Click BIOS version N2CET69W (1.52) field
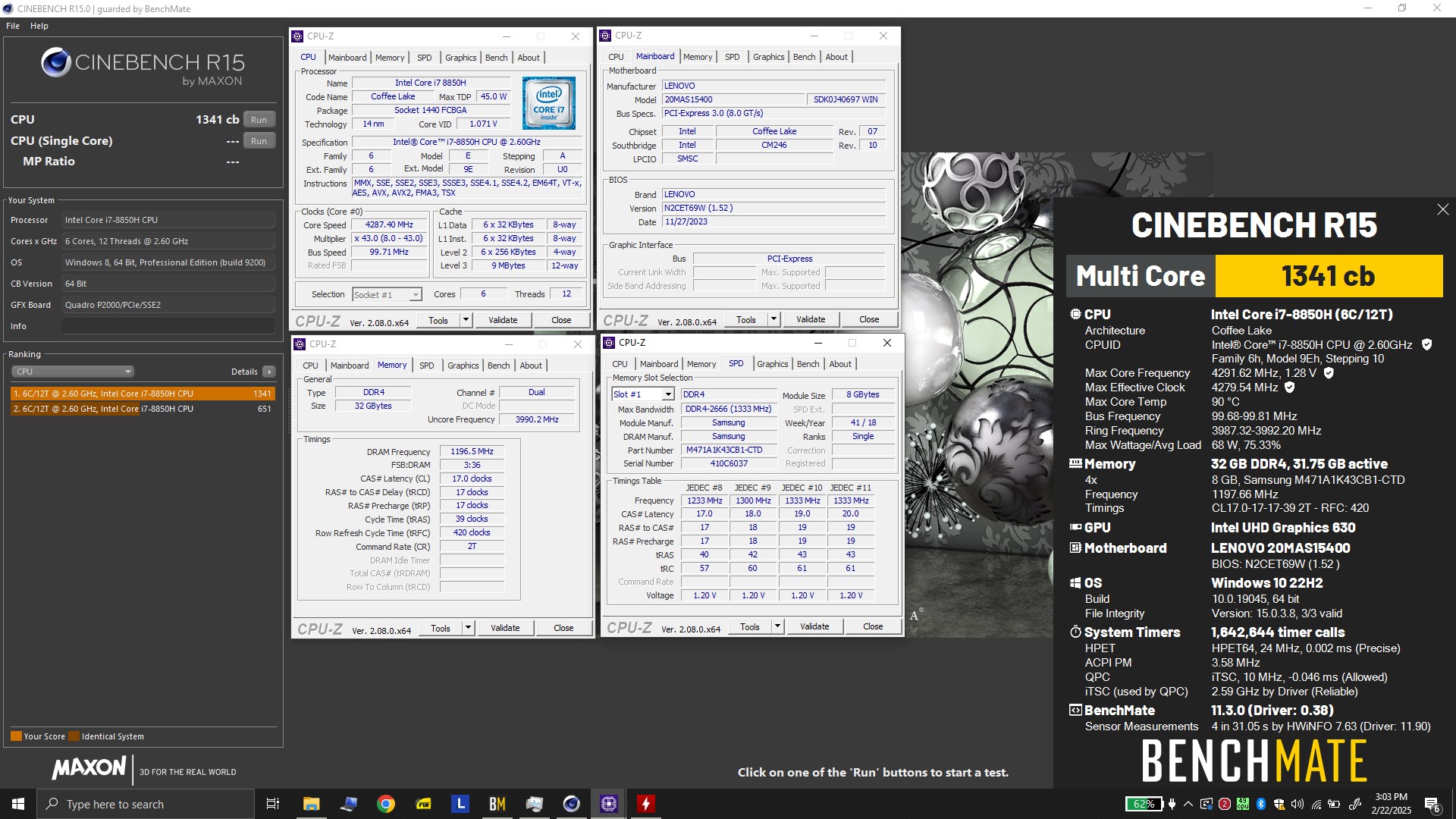Image resolution: width=1456 pixels, height=819 pixels. pos(773,208)
